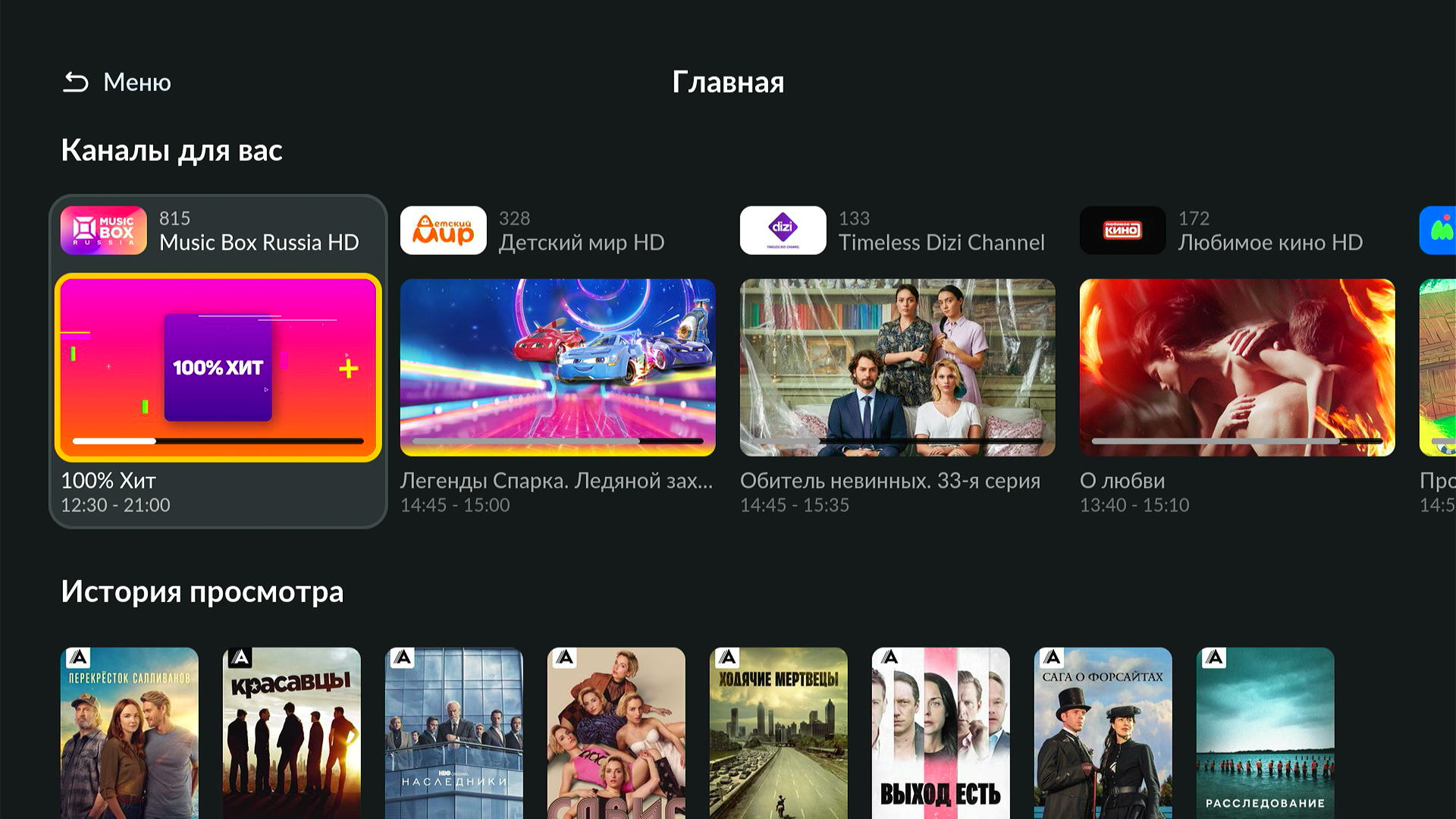Select the Каналы для вас section heading
Image resolution: width=1456 pixels, height=819 pixels.
click(172, 150)
